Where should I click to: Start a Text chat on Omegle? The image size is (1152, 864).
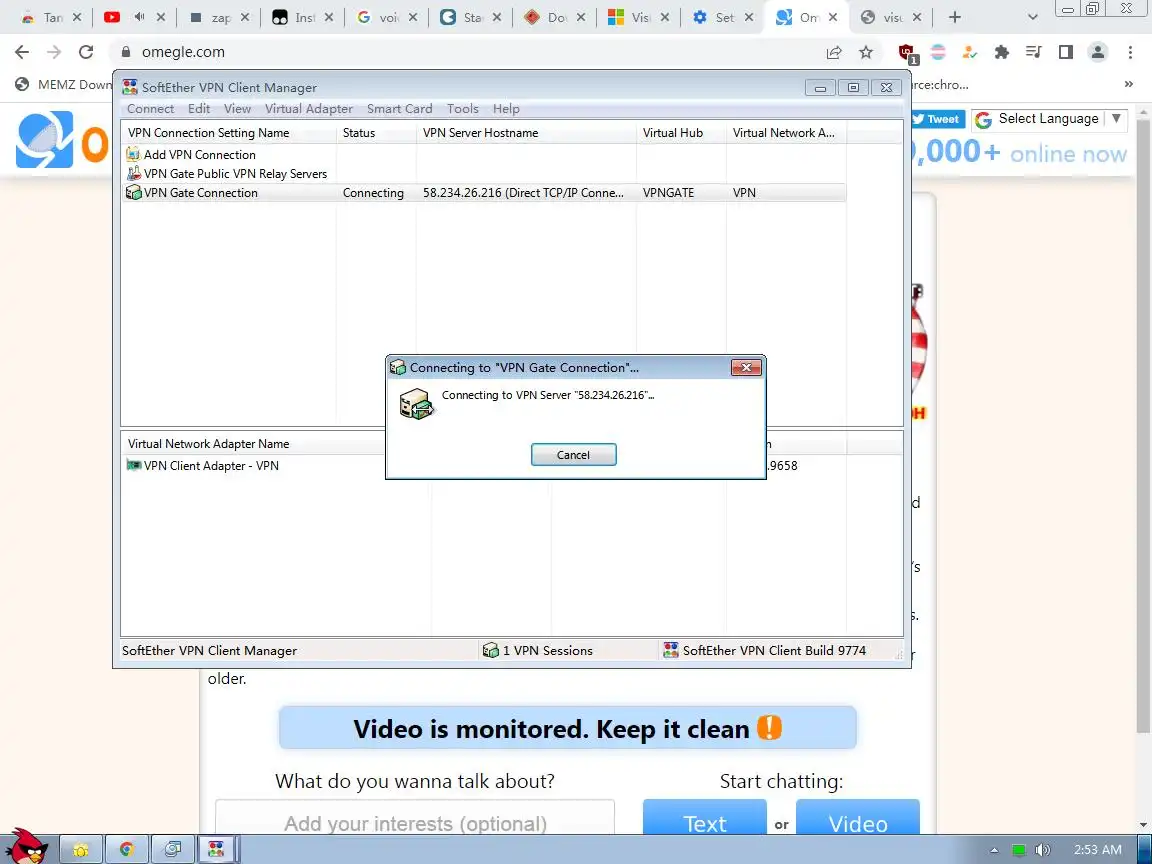(705, 819)
